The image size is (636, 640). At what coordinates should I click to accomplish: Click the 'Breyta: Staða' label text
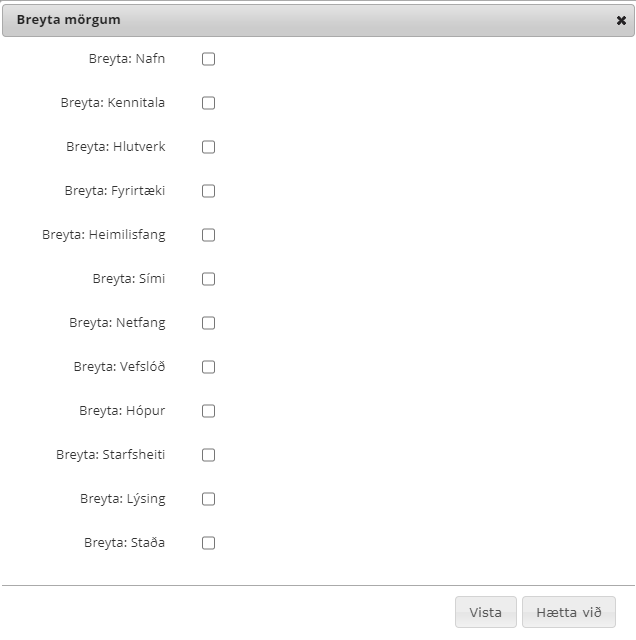coord(125,543)
